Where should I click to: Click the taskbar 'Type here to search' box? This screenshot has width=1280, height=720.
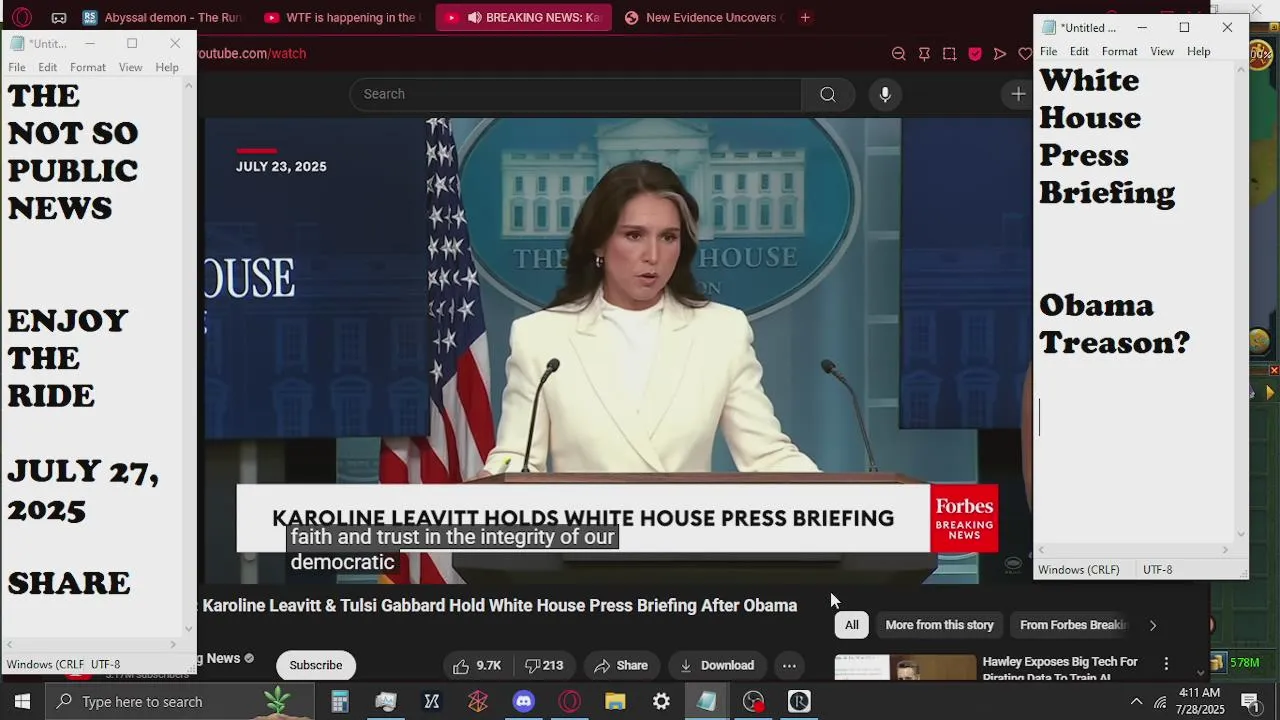pyautogui.click(x=180, y=701)
